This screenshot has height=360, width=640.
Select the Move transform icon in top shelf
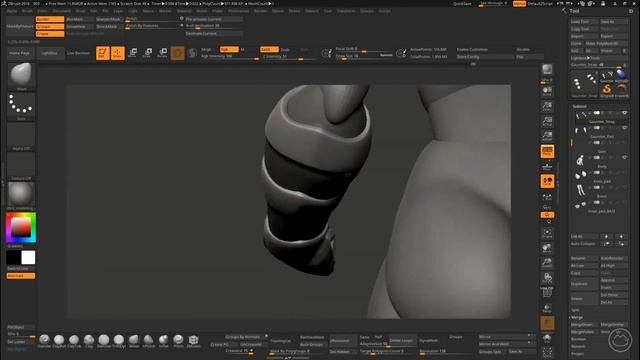pos(133,53)
